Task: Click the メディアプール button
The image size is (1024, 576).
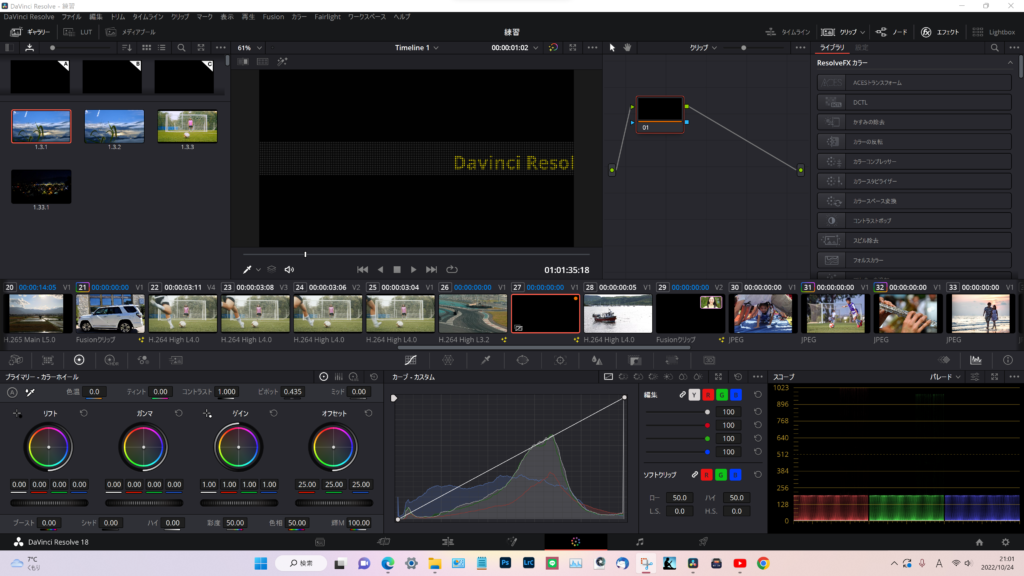Action: 131,32
